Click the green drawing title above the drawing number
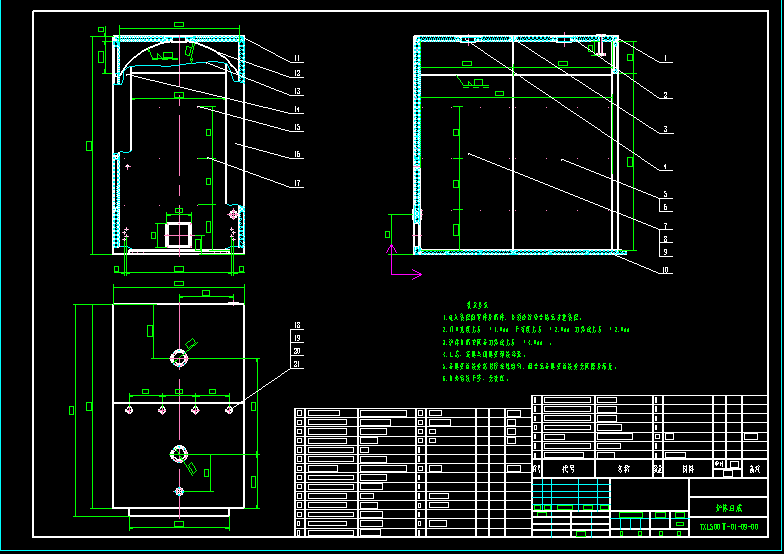Image resolution: width=784 pixels, height=554 pixels. point(729,508)
